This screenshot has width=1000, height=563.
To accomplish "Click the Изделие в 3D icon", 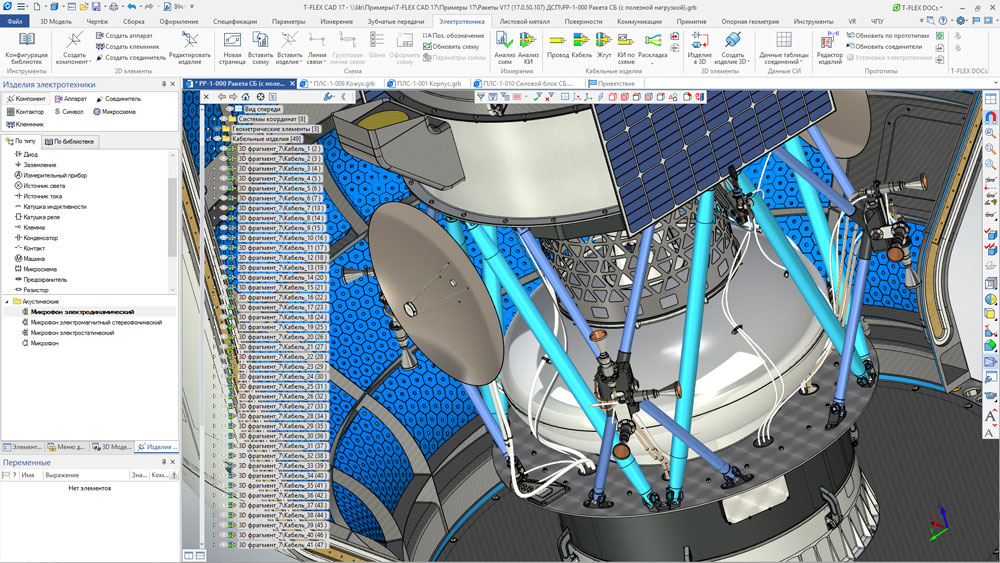I will 699,41.
